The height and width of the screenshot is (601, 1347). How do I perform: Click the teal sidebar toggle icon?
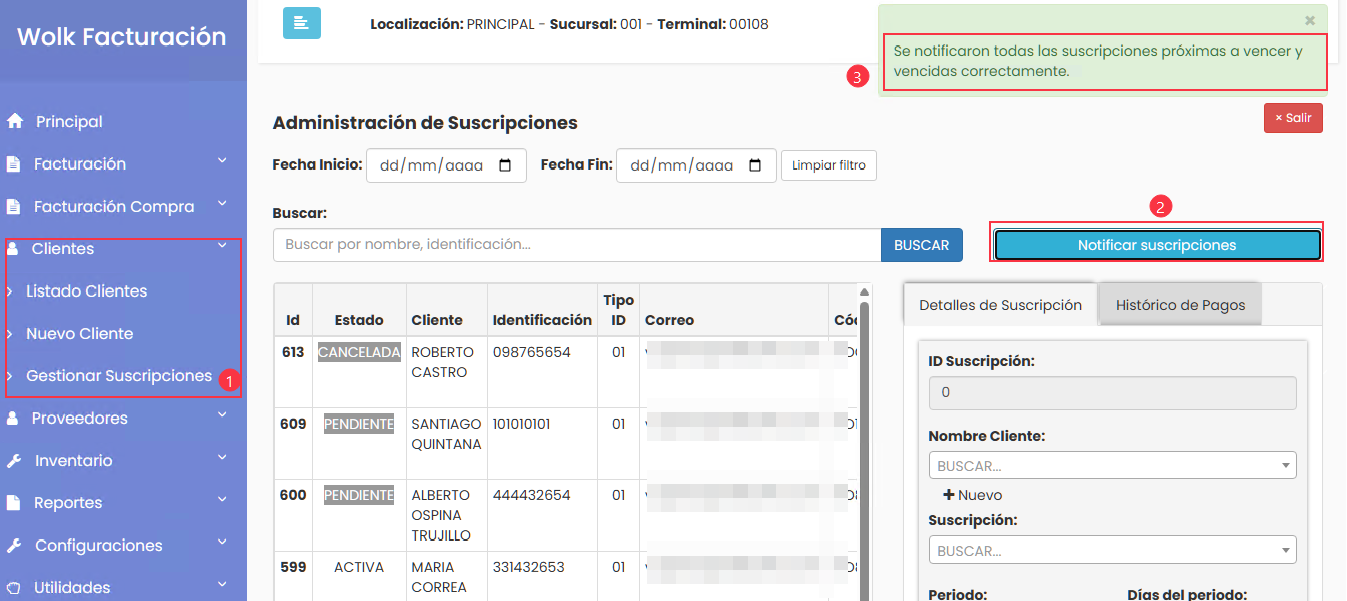pos(301,23)
